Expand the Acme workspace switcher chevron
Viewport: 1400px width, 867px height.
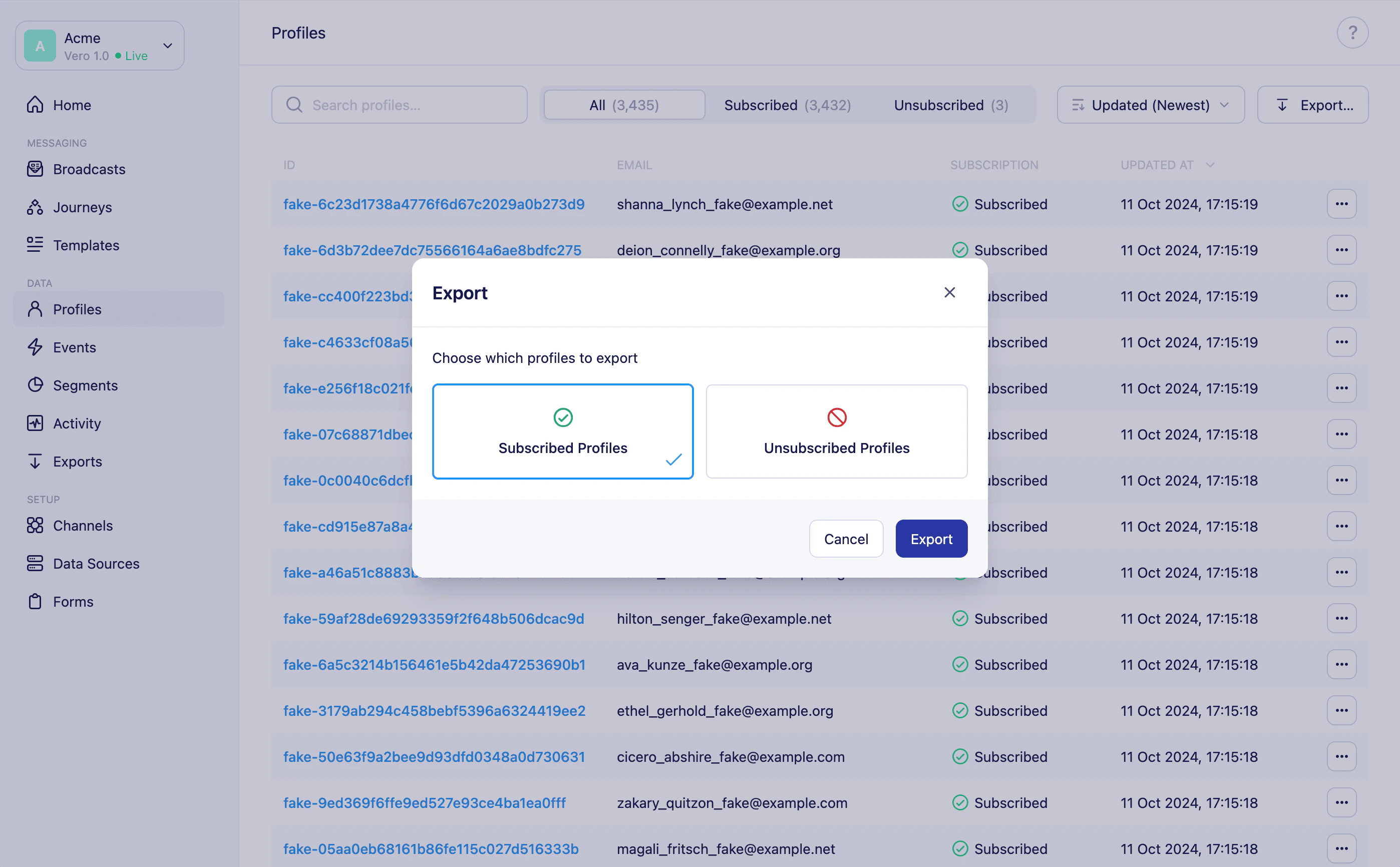point(167,46)
